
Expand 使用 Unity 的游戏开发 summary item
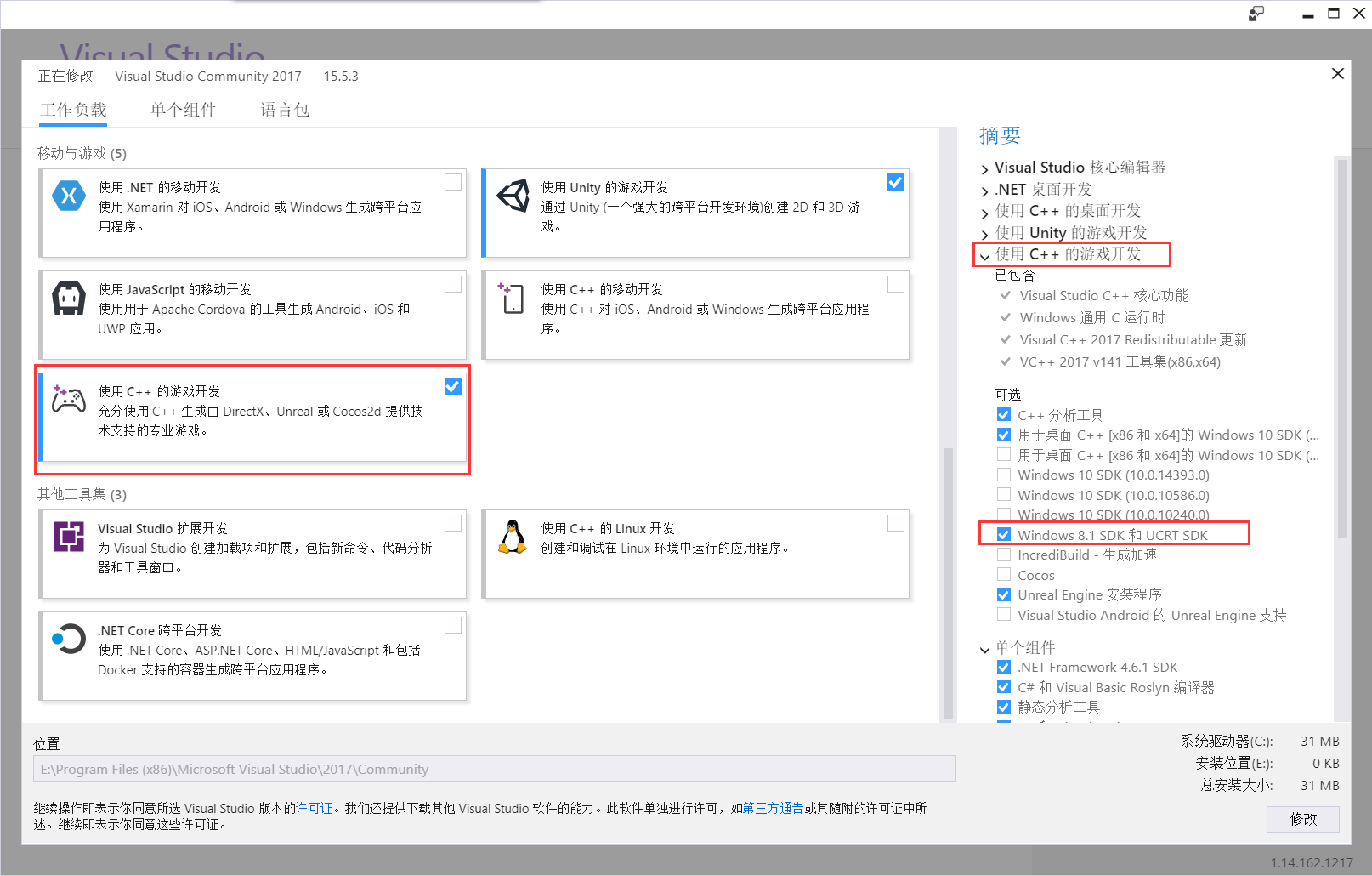pyautogui.click(x=985, y=234)
